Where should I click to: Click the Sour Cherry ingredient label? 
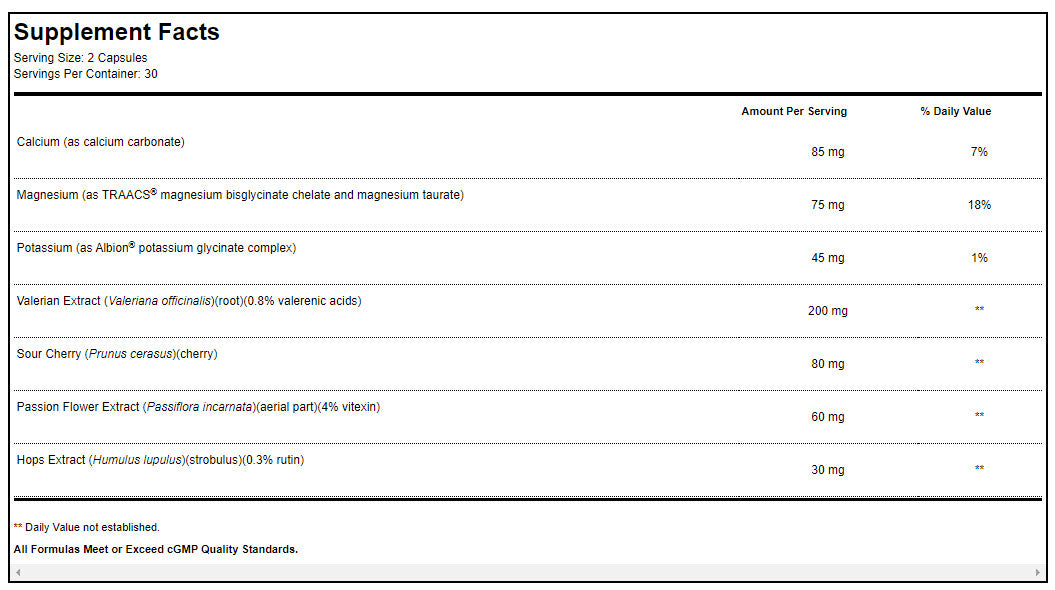(x=117, y=354)
